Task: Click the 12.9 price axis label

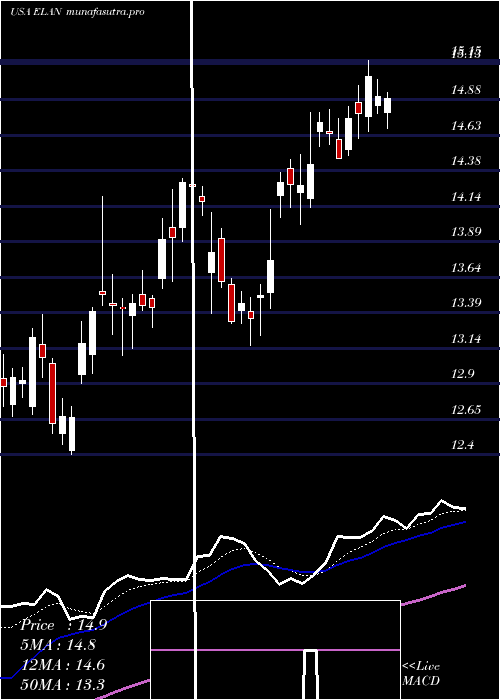Action: pyautogui.click(x=463, y=374)
